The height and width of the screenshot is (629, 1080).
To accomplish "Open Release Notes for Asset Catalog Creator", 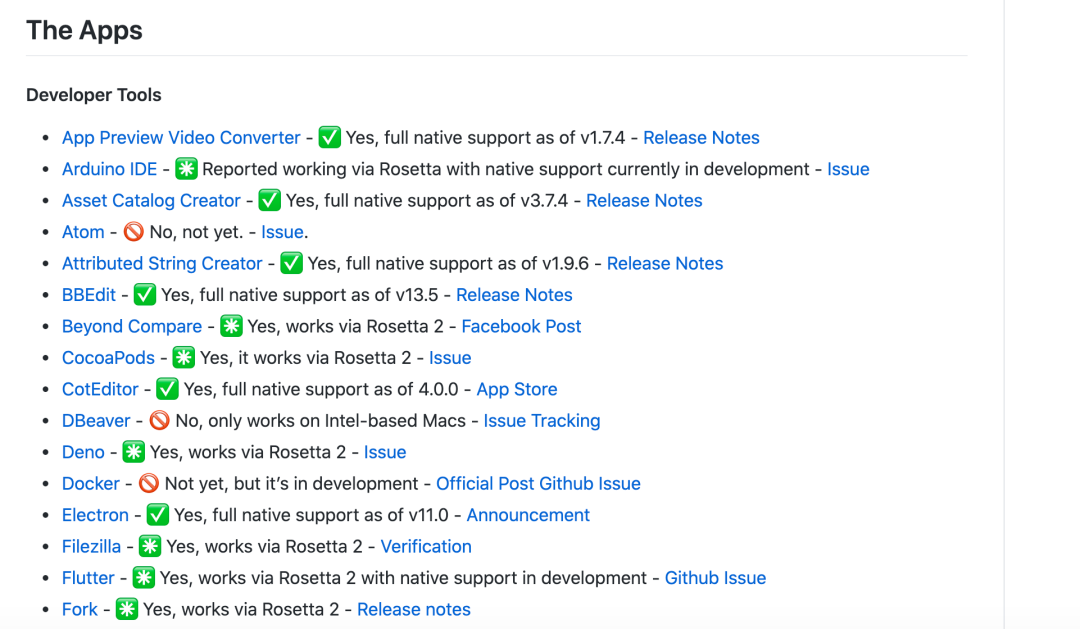I will [x=644, y=200].
